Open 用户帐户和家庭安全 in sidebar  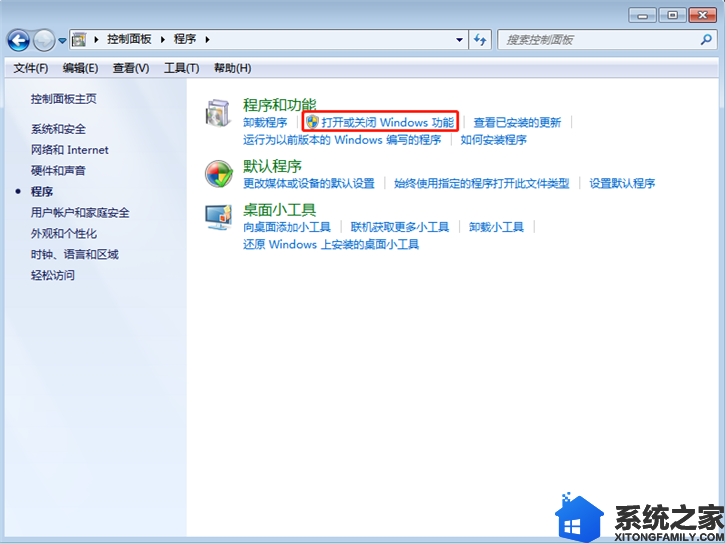[x=80, y=213]
